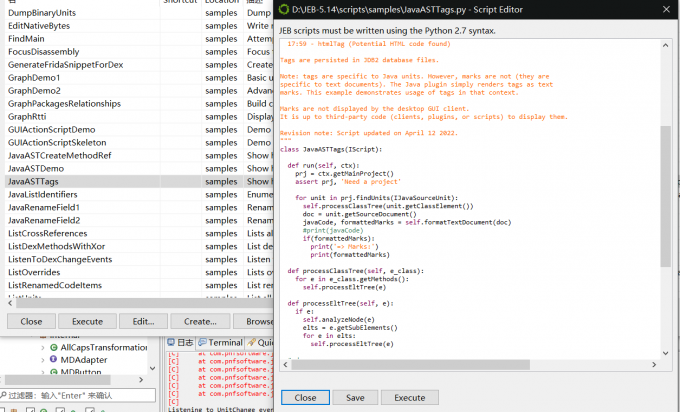Click the left arrow of the script list horizontal scrollbar
This screenshot has width=680, height=412.
click(10, 303)
